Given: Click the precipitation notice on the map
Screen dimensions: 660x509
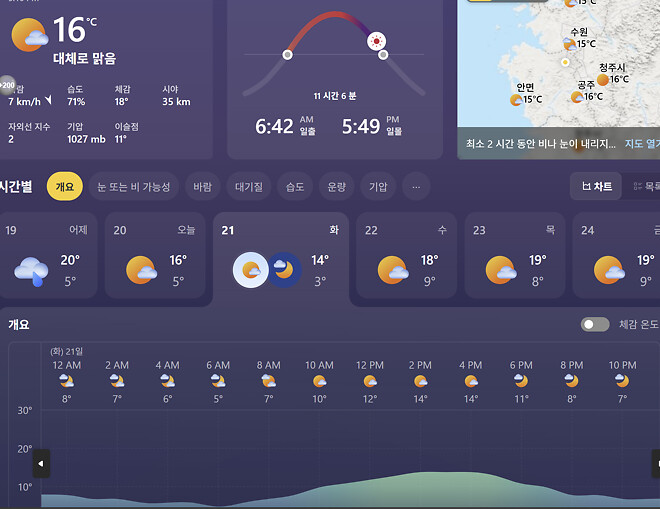Looking at the screenshot, I should click(x=540, y=144).
